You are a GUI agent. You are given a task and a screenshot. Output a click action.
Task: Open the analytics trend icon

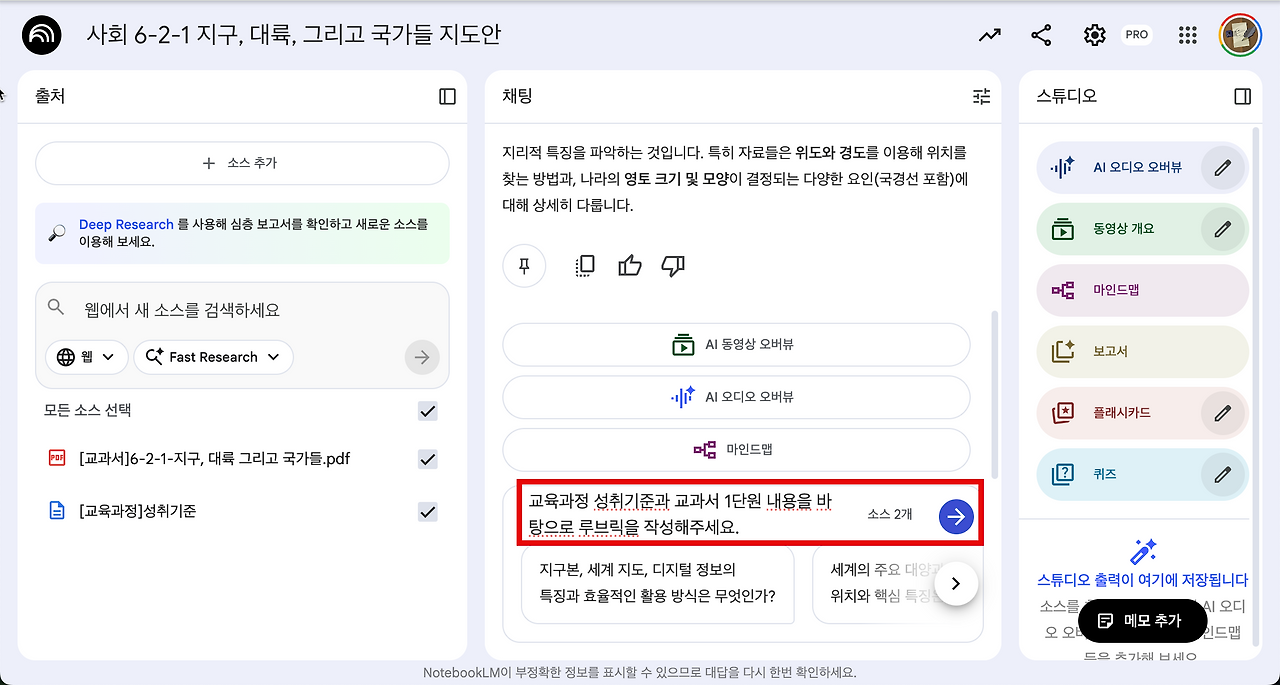(x=989, y=35)
